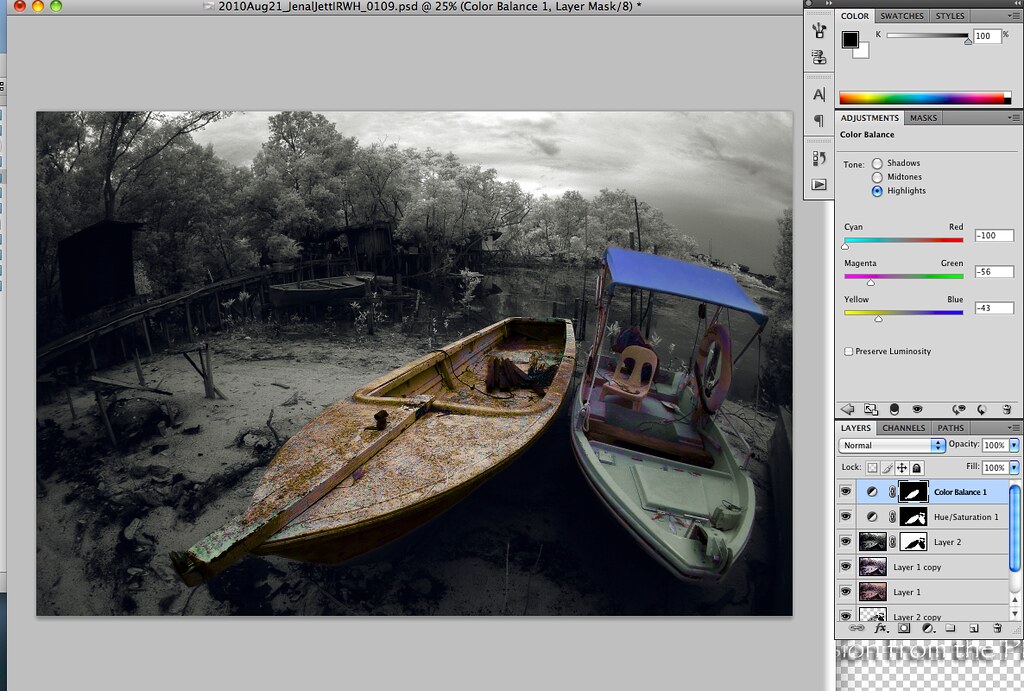1024x691 pixels.
Task: Switch to the Swatches tab
Action: pyautogui.click(x=901, y=16)
